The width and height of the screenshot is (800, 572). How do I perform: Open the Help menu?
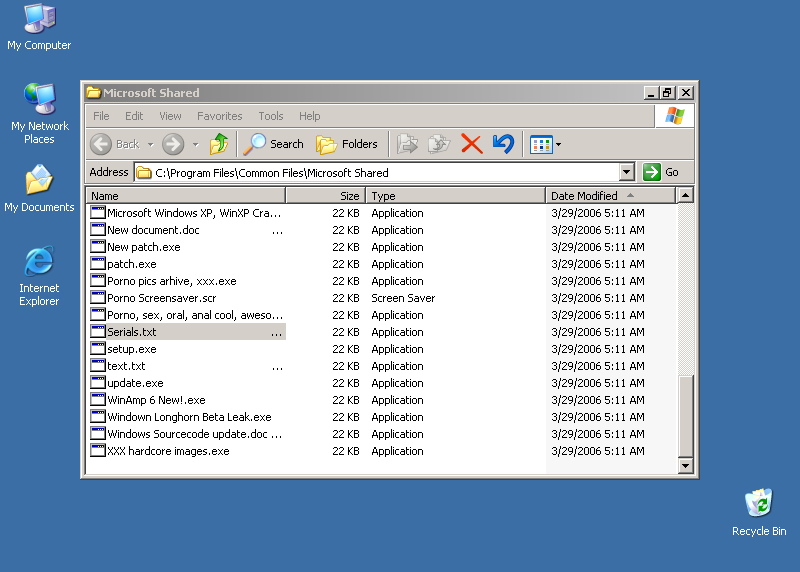[309, 116]
